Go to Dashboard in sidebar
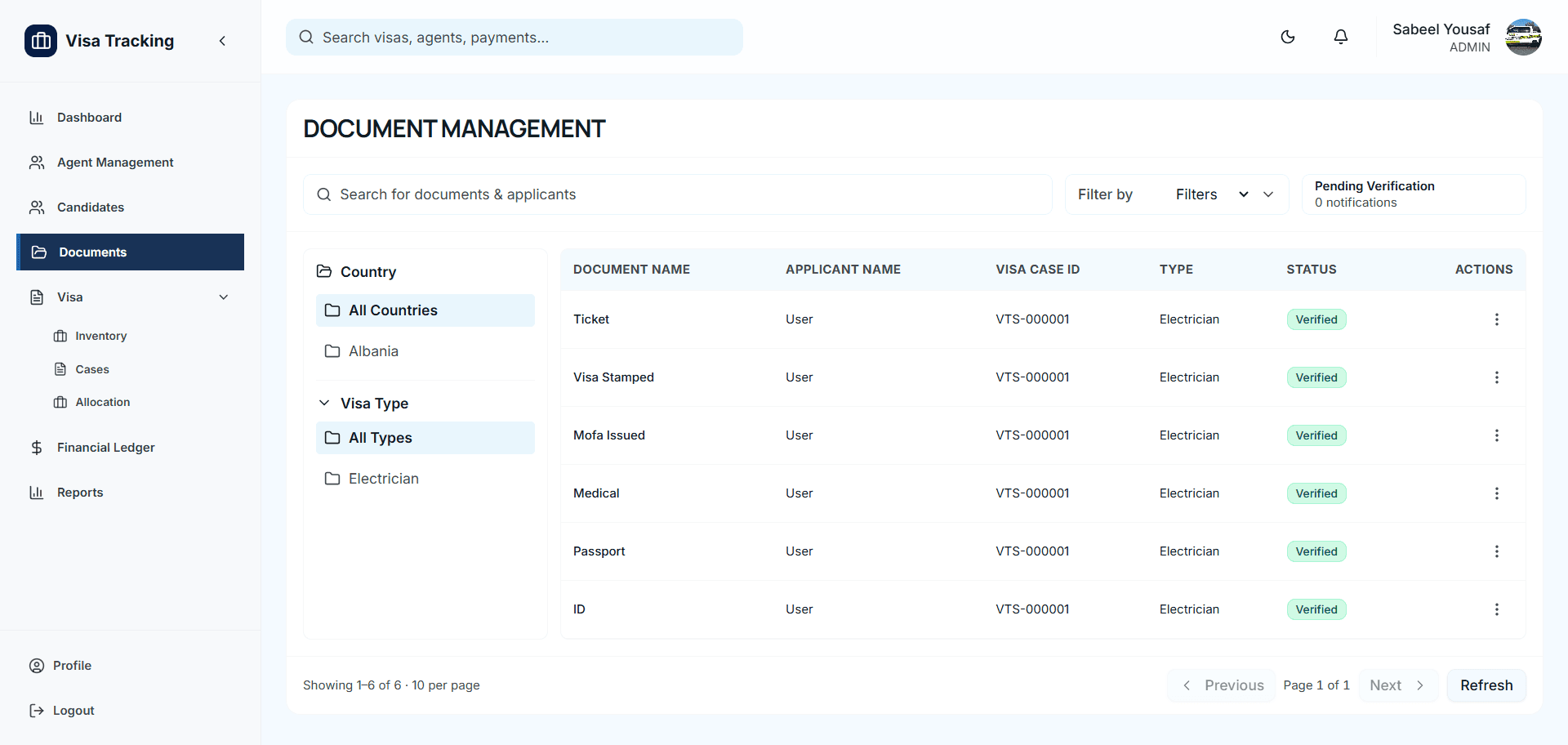This screenshot has height=745, width=1568. click(130, 118)
